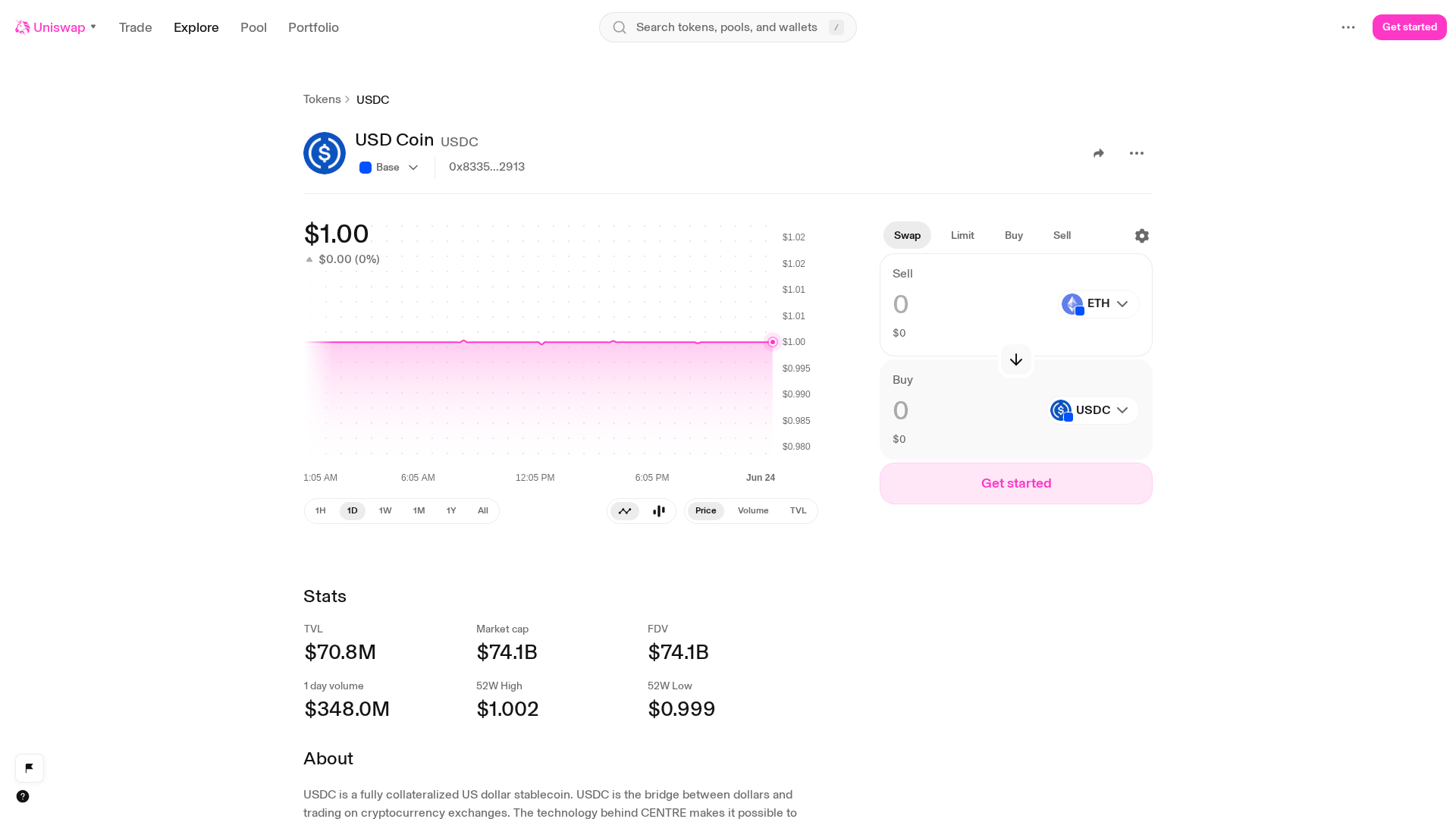
Task: Open swap settings gear
Action: point(1142,236)
